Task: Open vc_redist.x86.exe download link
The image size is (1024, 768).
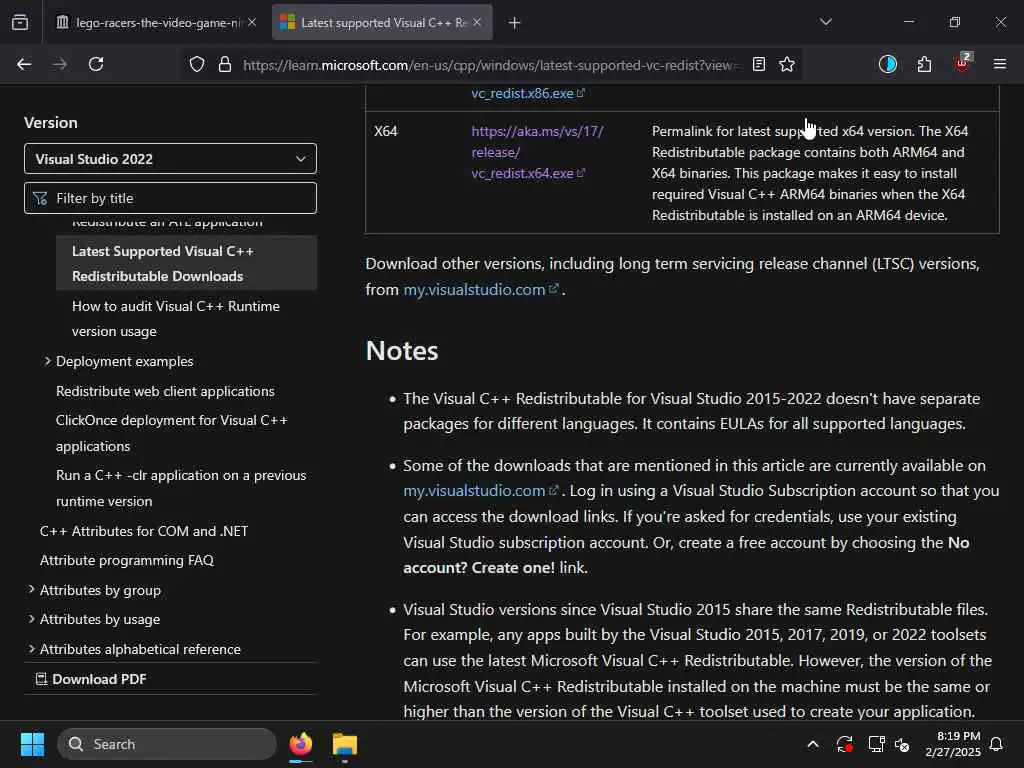Action: click(528, 93)
